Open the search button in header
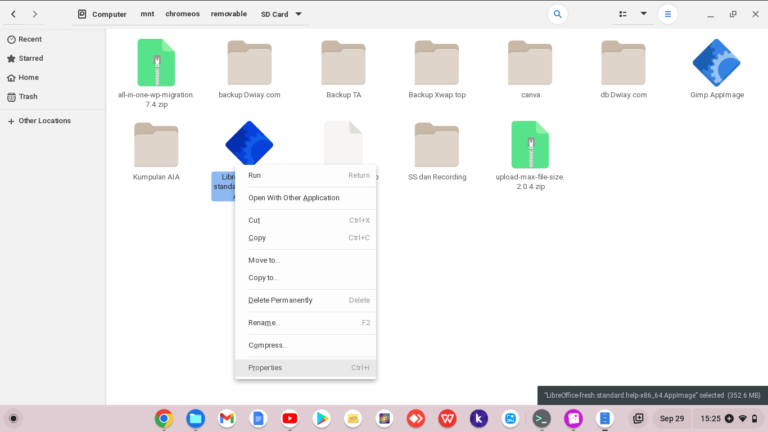This screenshot has width=768, height=432. coord(557,14)
